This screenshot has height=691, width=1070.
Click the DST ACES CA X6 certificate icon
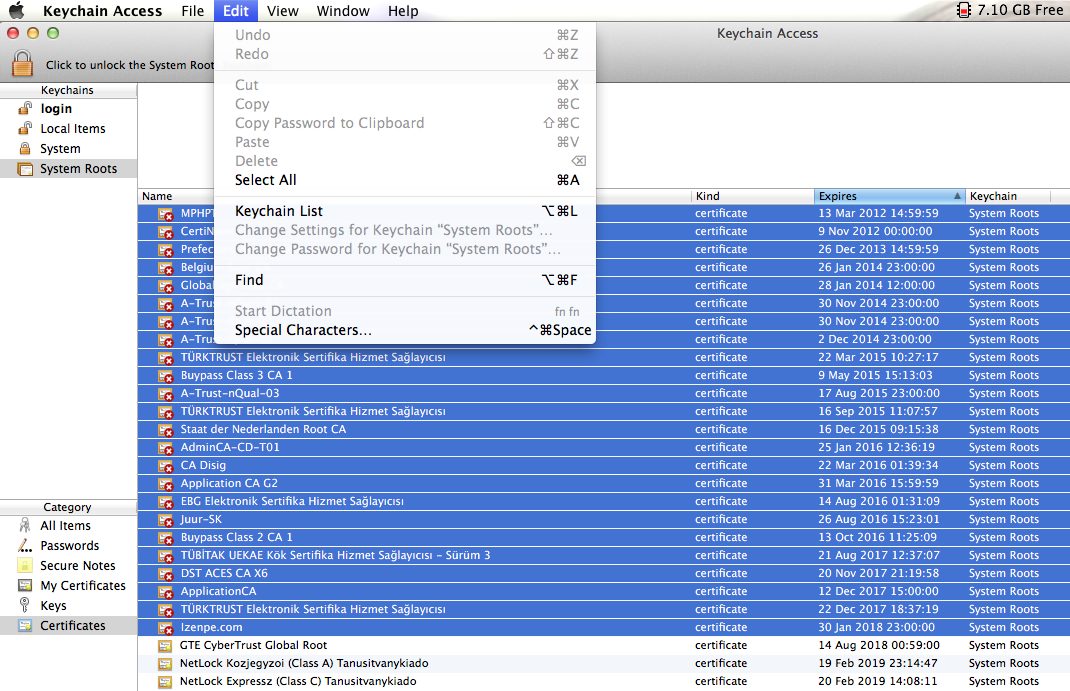coord(166,574)
